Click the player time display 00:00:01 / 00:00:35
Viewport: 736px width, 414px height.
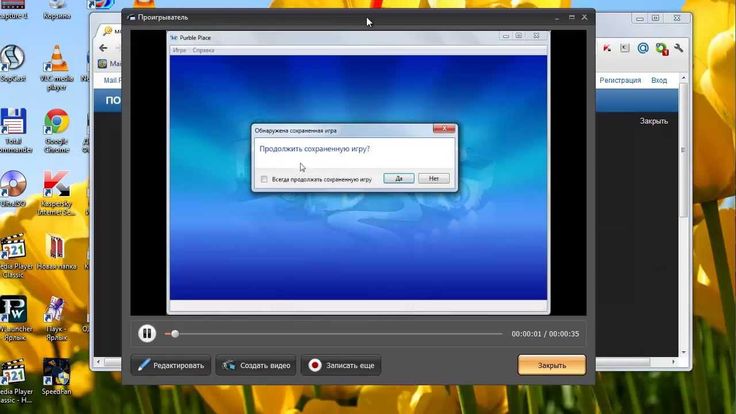coord(545,334)
